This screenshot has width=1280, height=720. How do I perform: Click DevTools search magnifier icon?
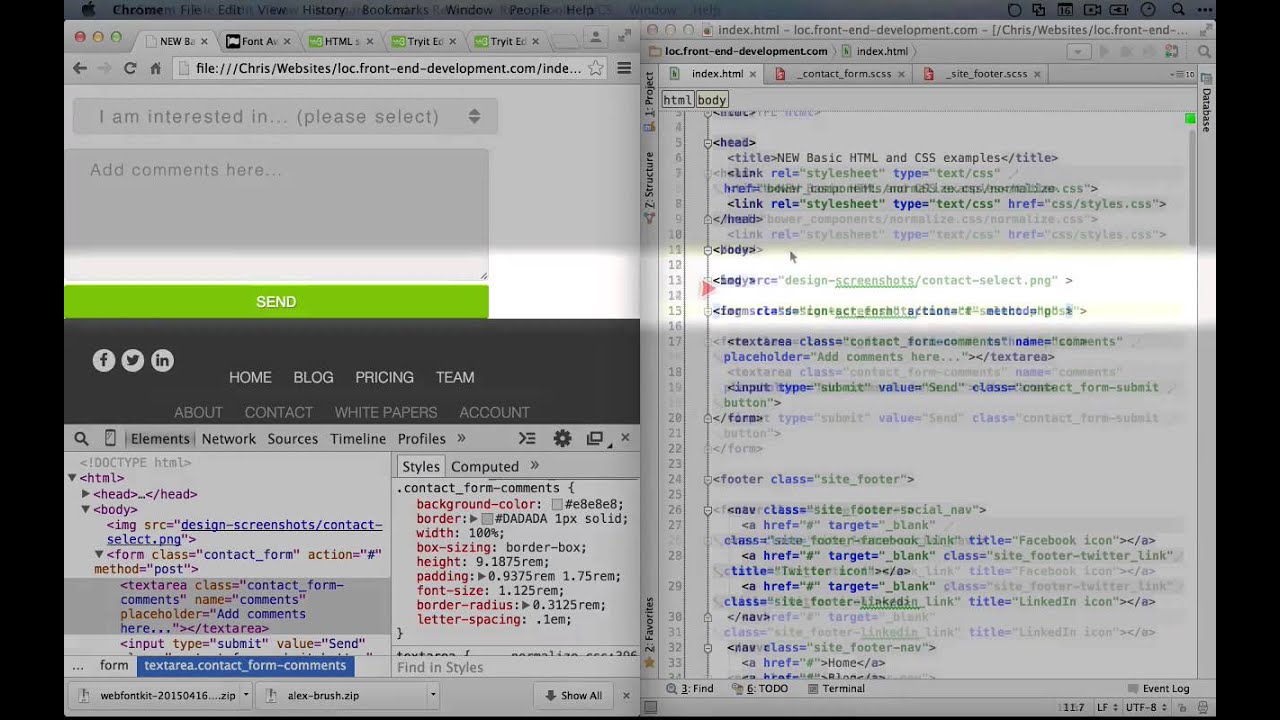tap(81, 439)
